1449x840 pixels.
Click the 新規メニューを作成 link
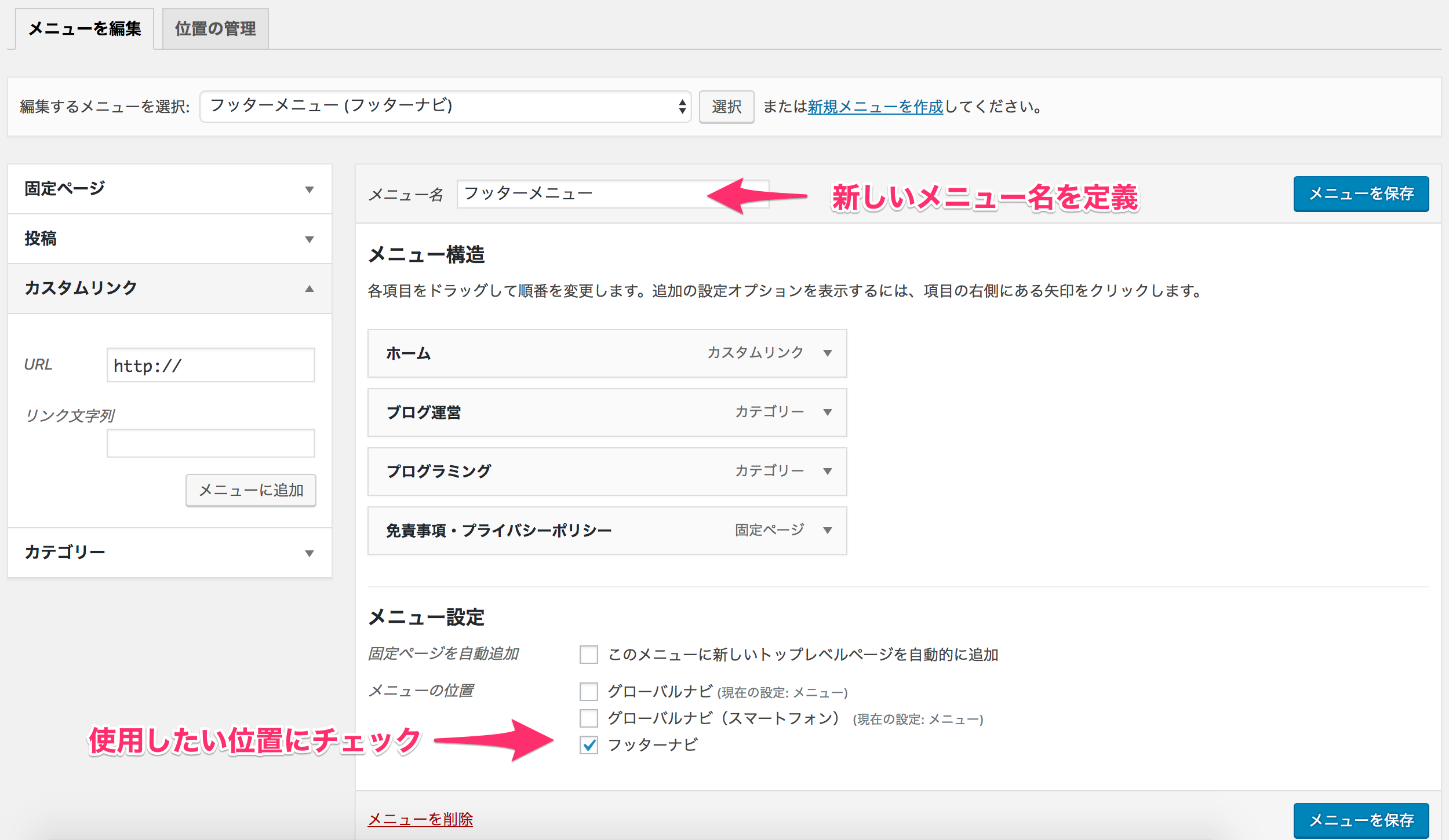875,107
